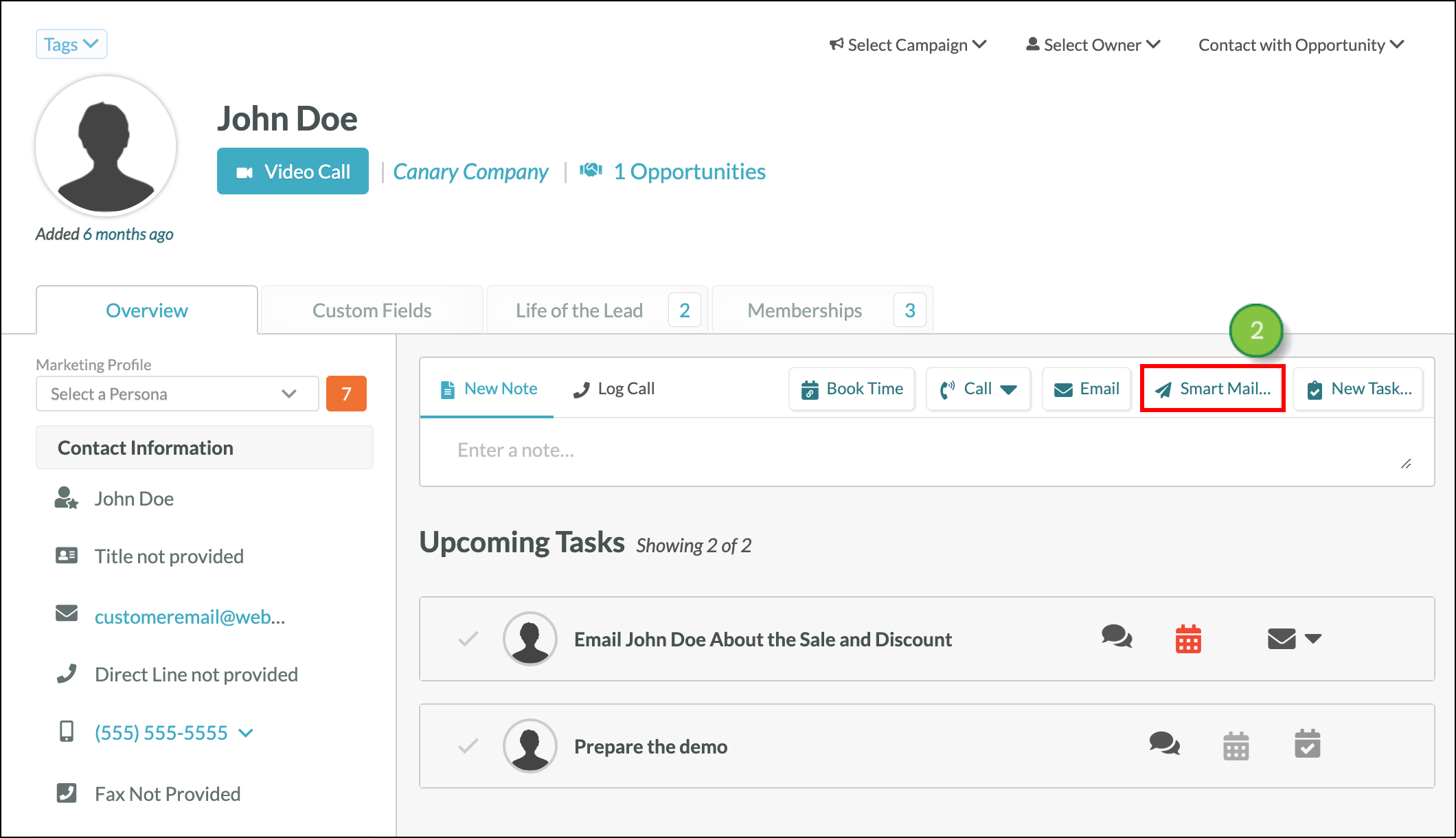
Task: Mark Prepare the demo done via checkmark
Action: pyautogui.click(x=468, y=746)
